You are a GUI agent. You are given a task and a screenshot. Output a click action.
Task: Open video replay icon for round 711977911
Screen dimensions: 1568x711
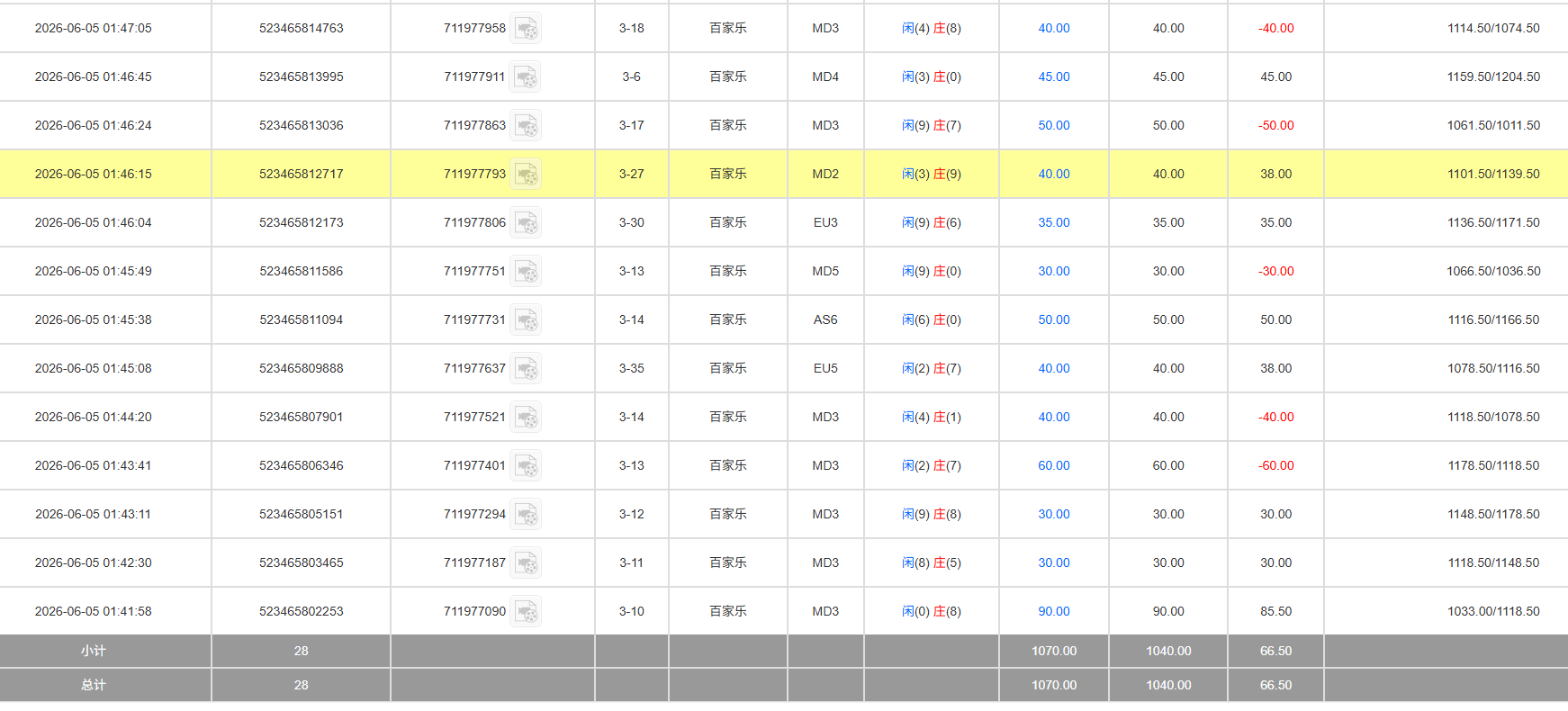tap(526, 77)
